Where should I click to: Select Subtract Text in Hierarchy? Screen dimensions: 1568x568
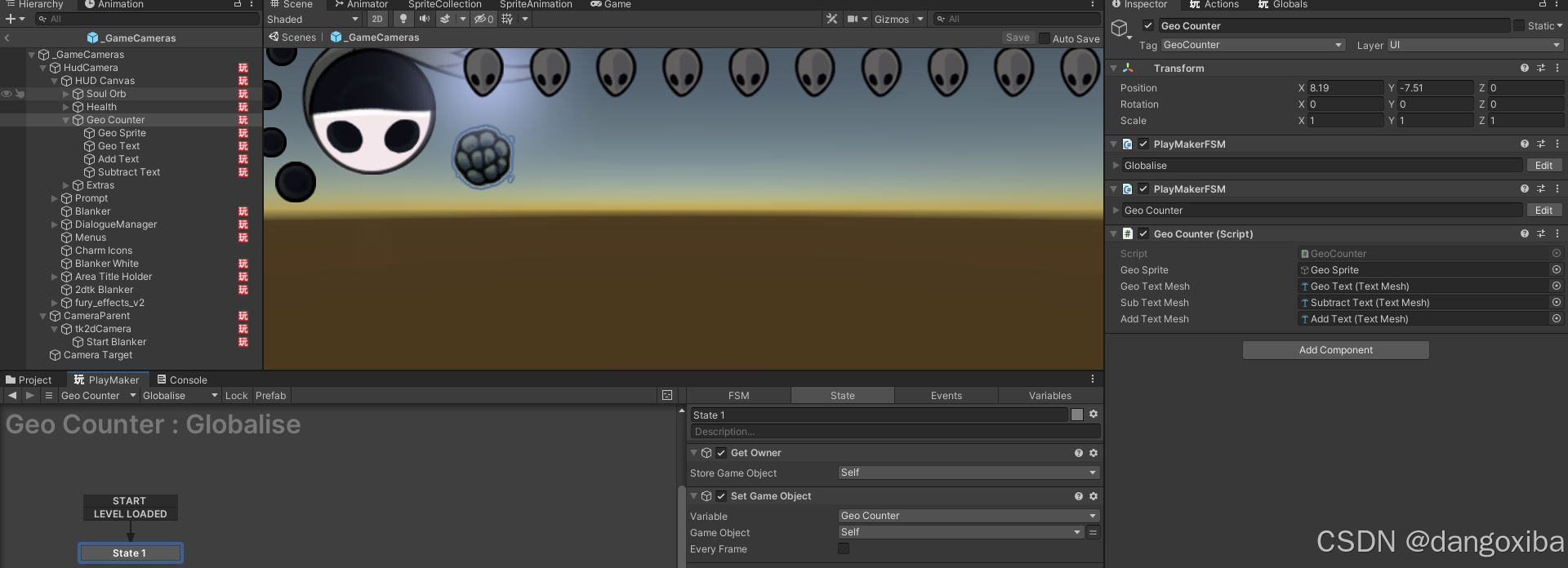[x=129, y=172]
